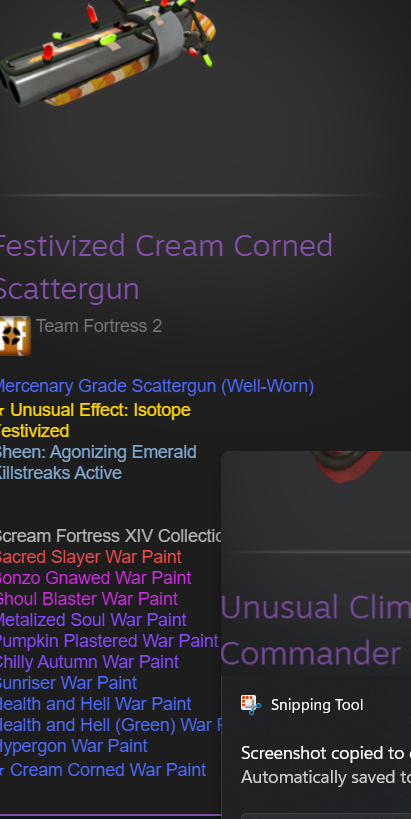Image resolution: width=411 pixels, height=819 pixels.
Task: Click the Sheen: Agonizing Emerald text
Action: coord(98,452)
